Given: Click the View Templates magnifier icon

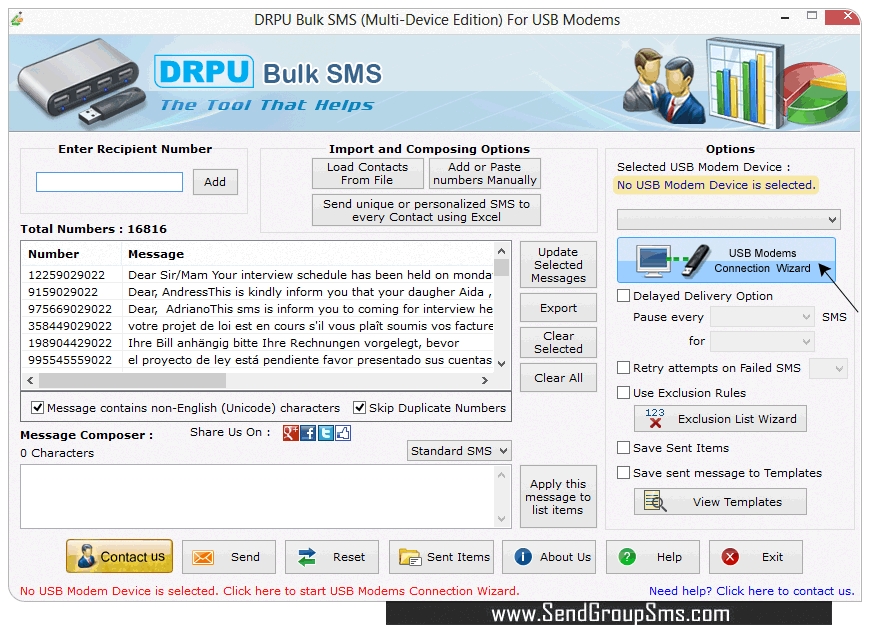Looking at the screenshot, I should (655, 501).
